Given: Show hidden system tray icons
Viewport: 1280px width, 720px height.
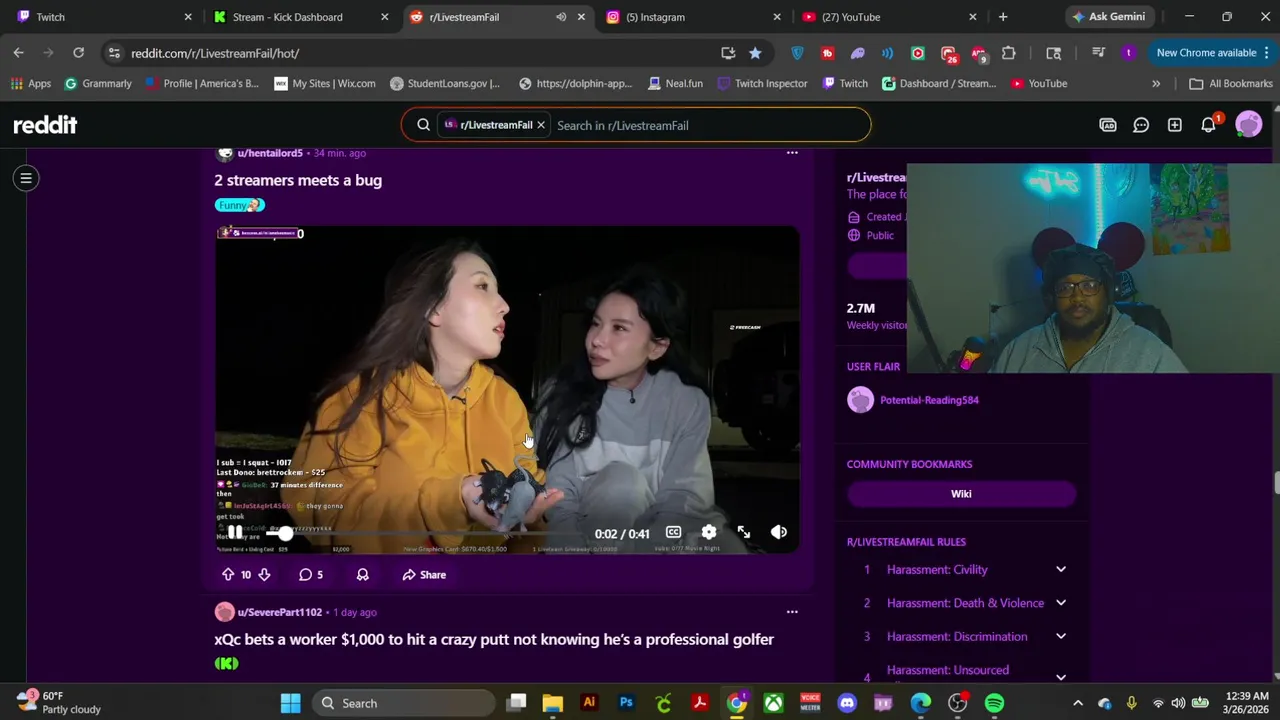Looking at the screenshot, I should pos(1078,703).
